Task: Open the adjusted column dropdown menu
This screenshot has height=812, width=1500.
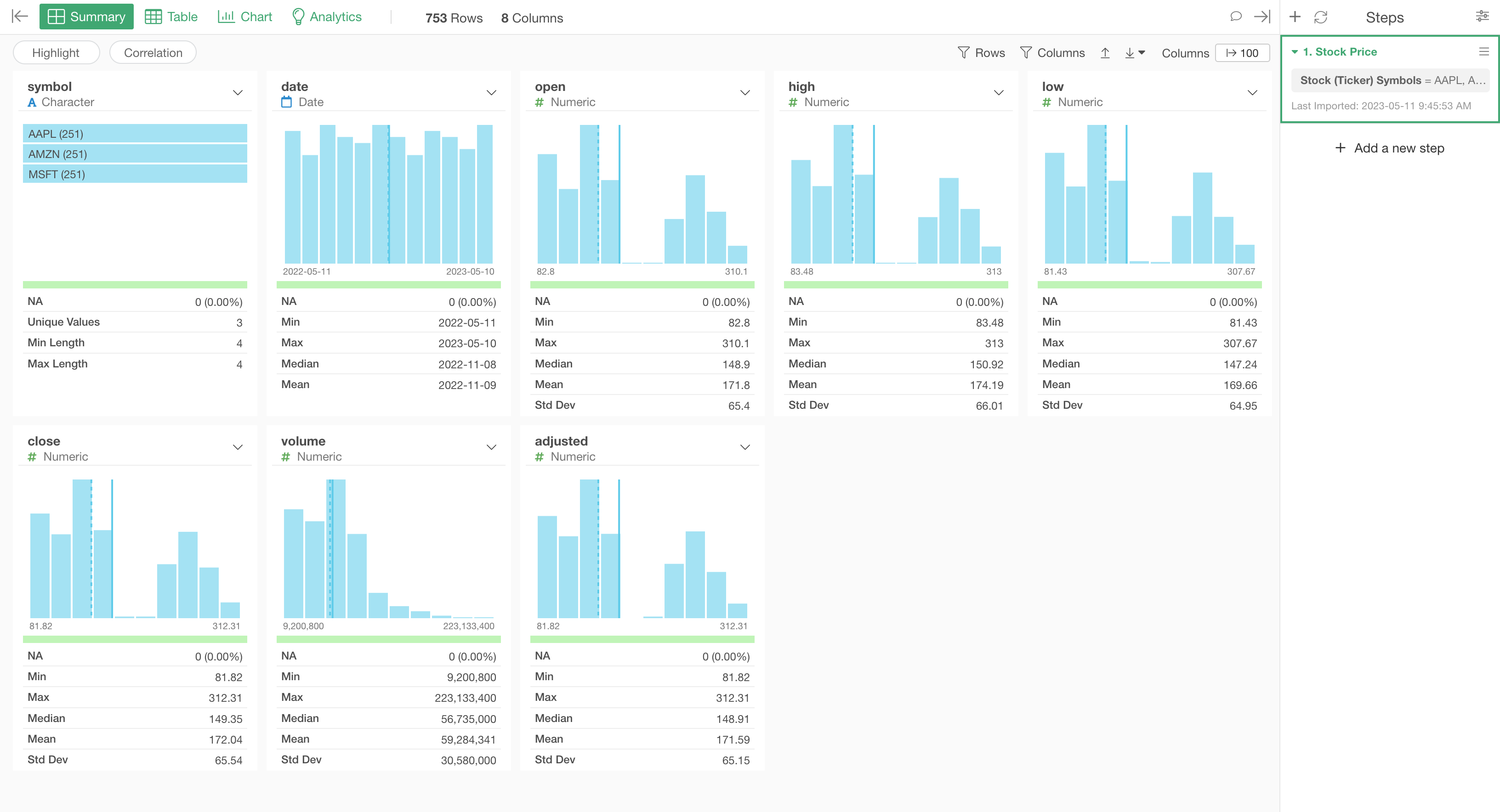Action: coord(745,448)
